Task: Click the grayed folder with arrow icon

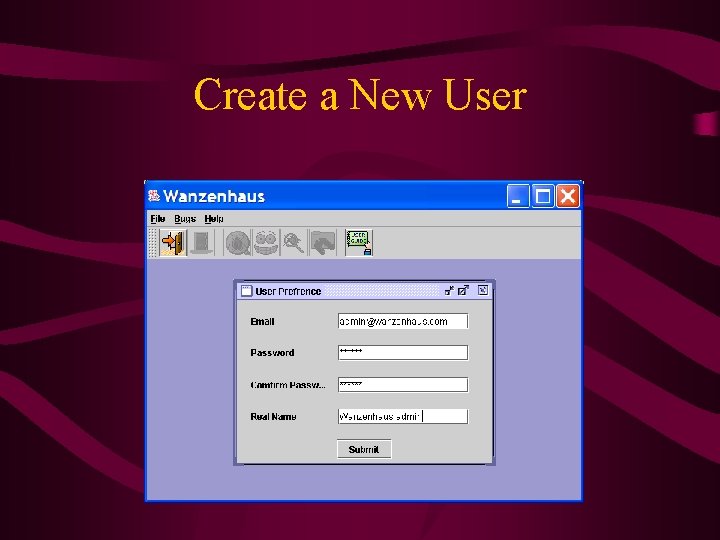Action: [x=322, y=242]
